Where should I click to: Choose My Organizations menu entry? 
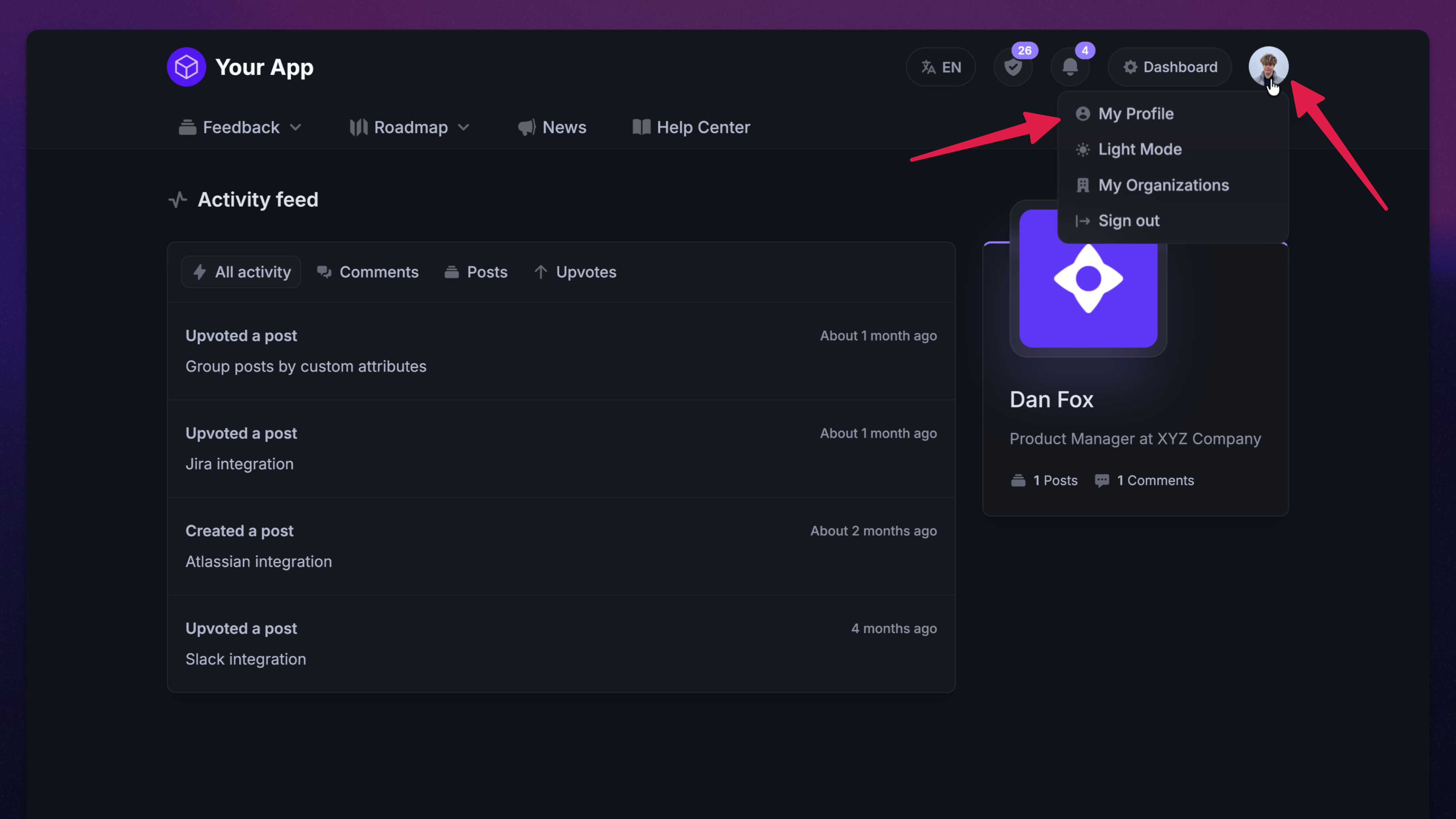click(1162, 185)
